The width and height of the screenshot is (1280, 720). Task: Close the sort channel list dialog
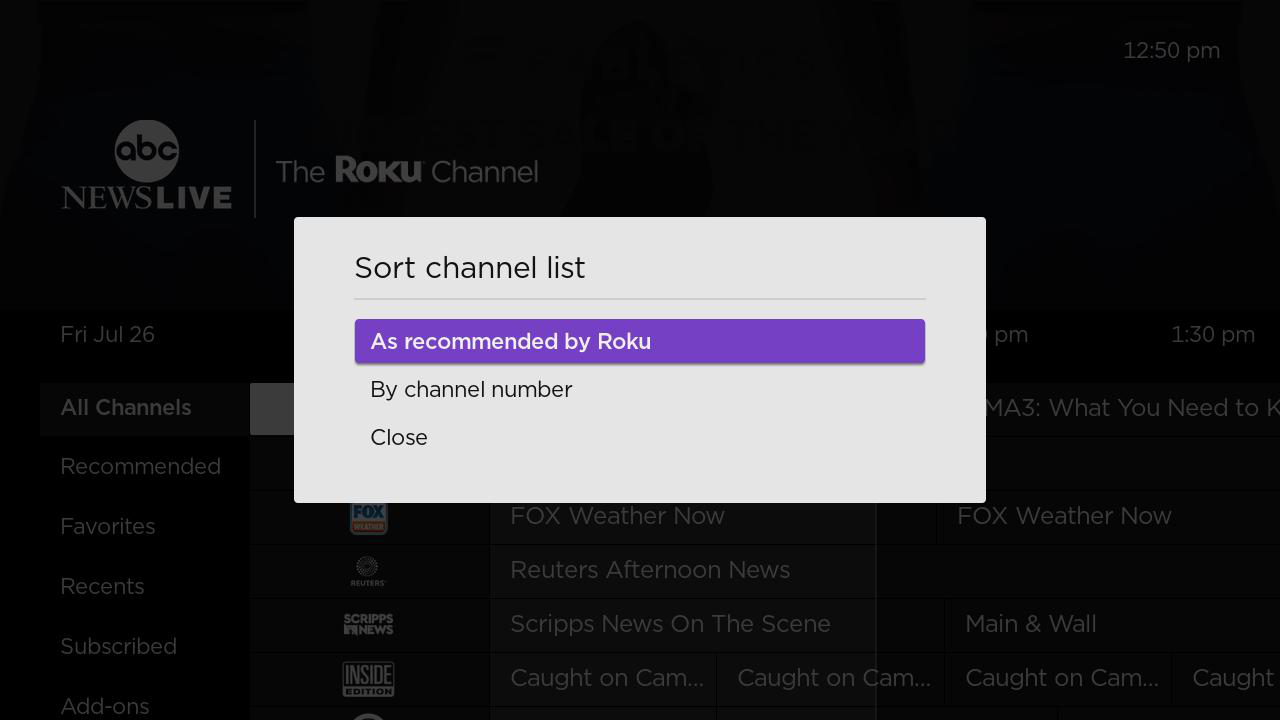tap(640, 437)
